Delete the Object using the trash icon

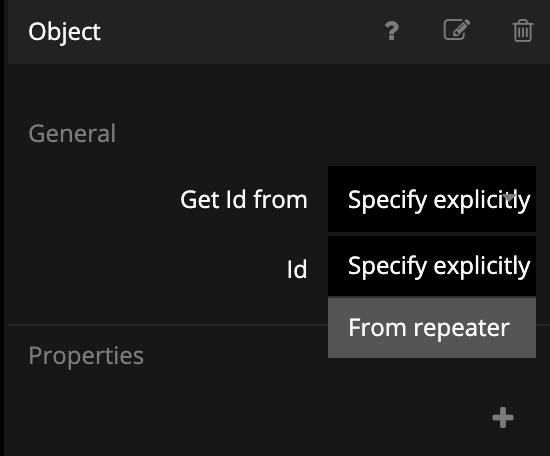tap(523, 31)
